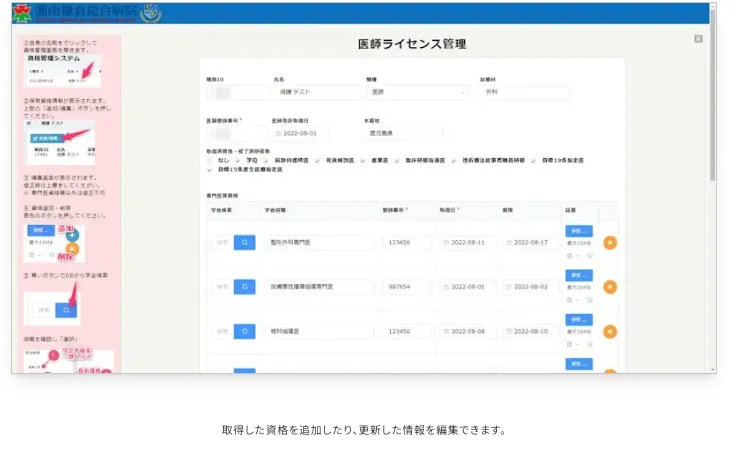Toggle the 身障19条指定医 checkbox

pos(533,161)
